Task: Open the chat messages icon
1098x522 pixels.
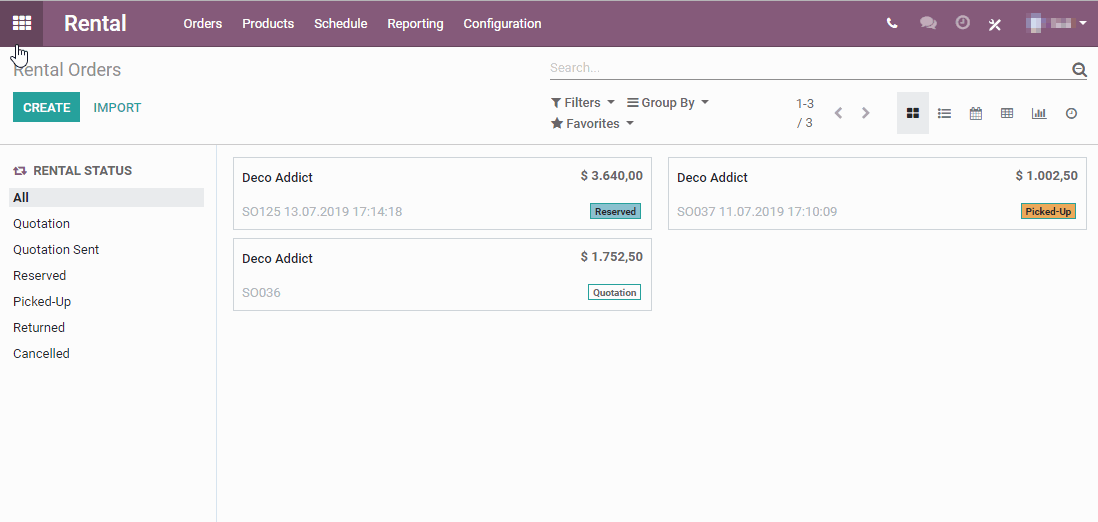Action: pos(928,23)
